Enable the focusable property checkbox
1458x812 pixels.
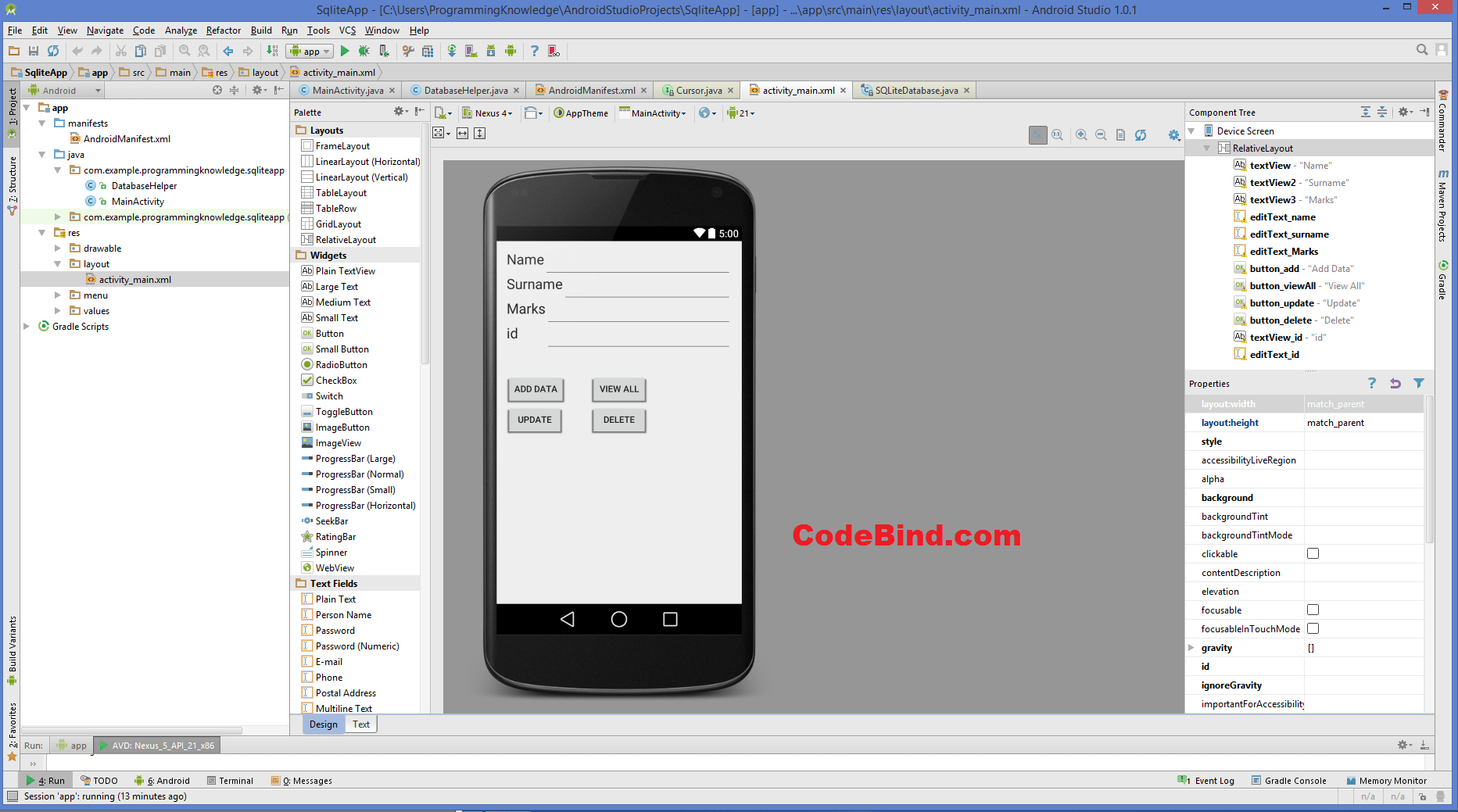1313,610
